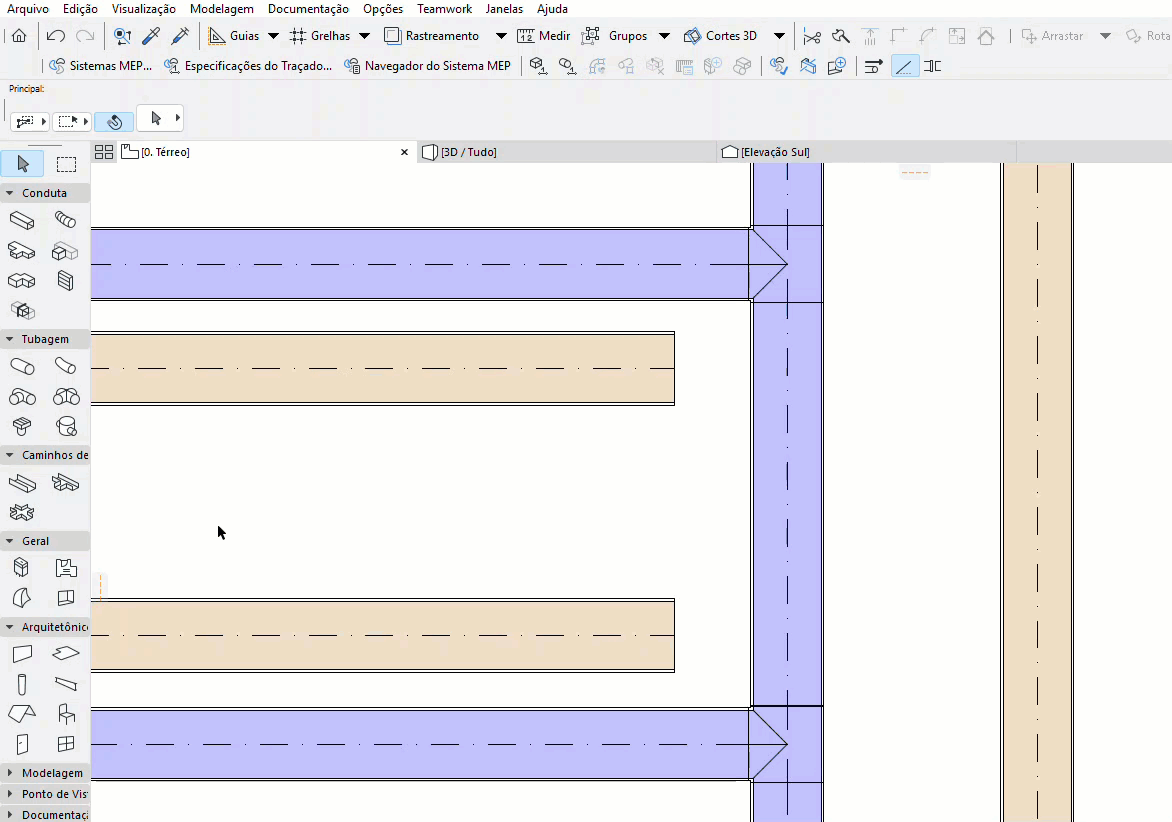The height and width of the screenshot is (822, 1172).
Task: Switch to the [3D / Tudo] tab
Action: pyautogui.click(x=470, y=152)
